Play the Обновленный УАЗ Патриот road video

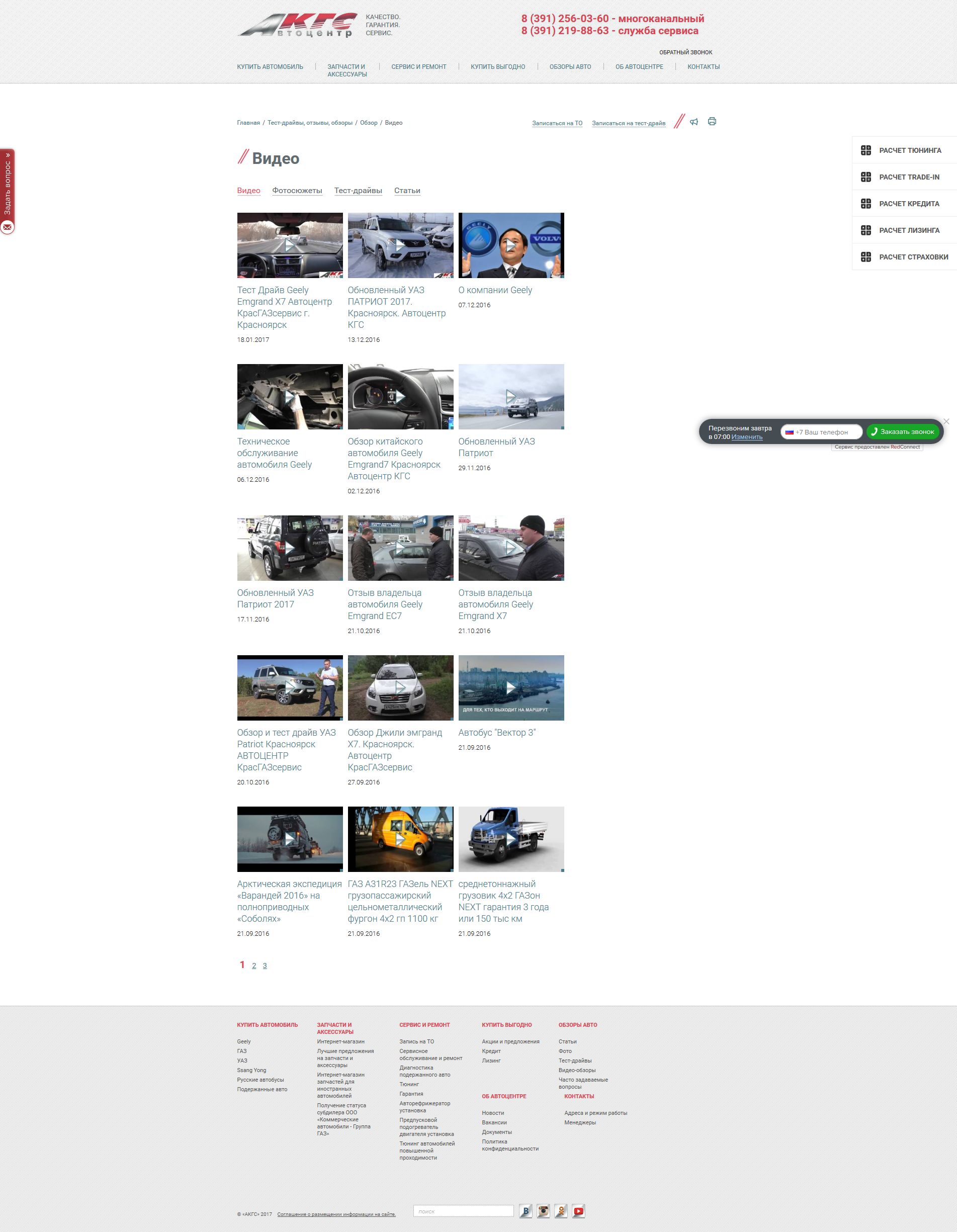(510, 397)
